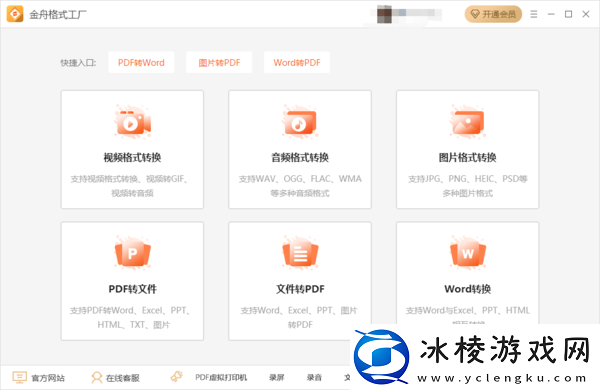
Task: Maximize the 金舟格式工厂 window
Action: (569, 14)
